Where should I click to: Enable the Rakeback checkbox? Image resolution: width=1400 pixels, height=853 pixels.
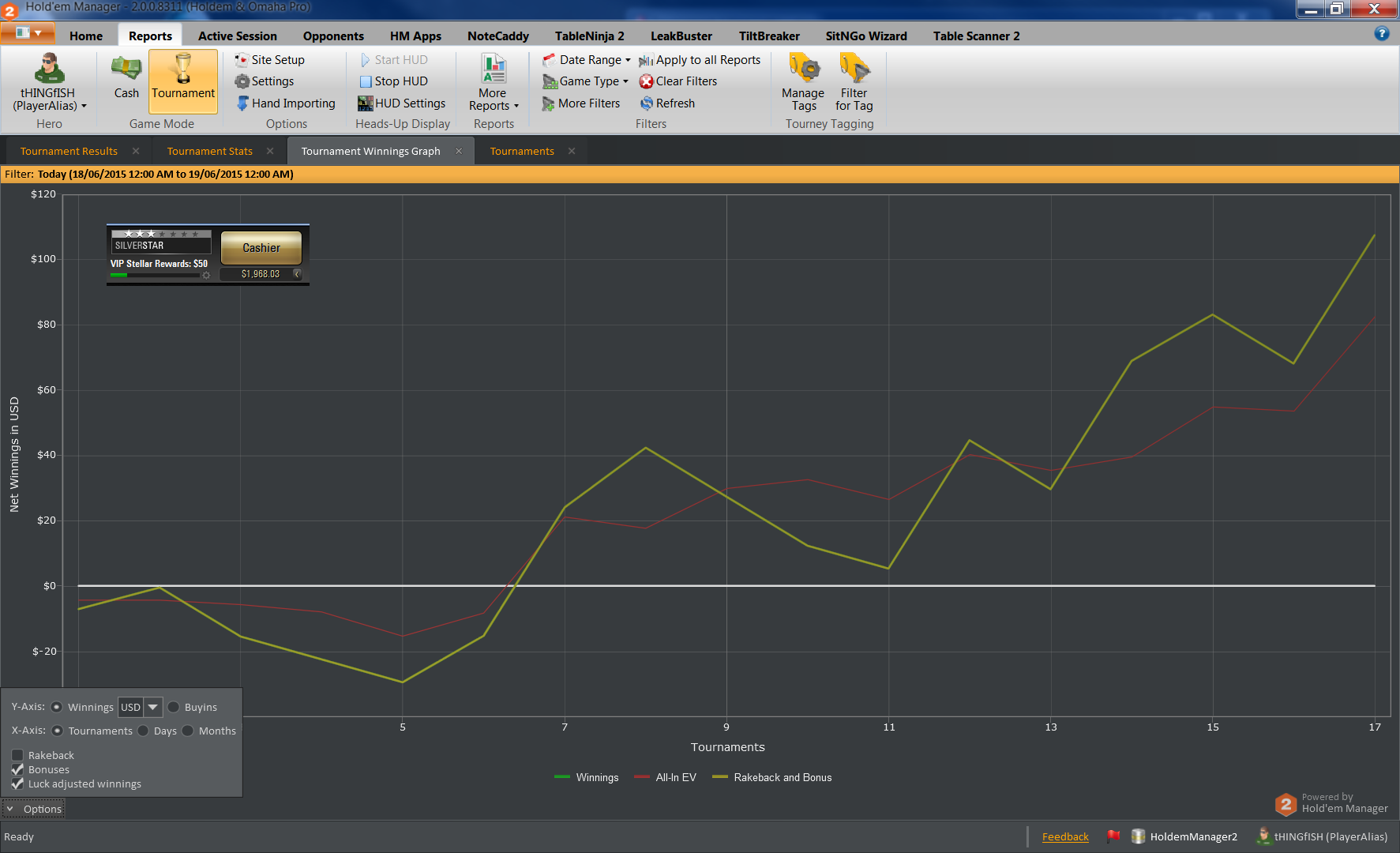coord(17,755)
